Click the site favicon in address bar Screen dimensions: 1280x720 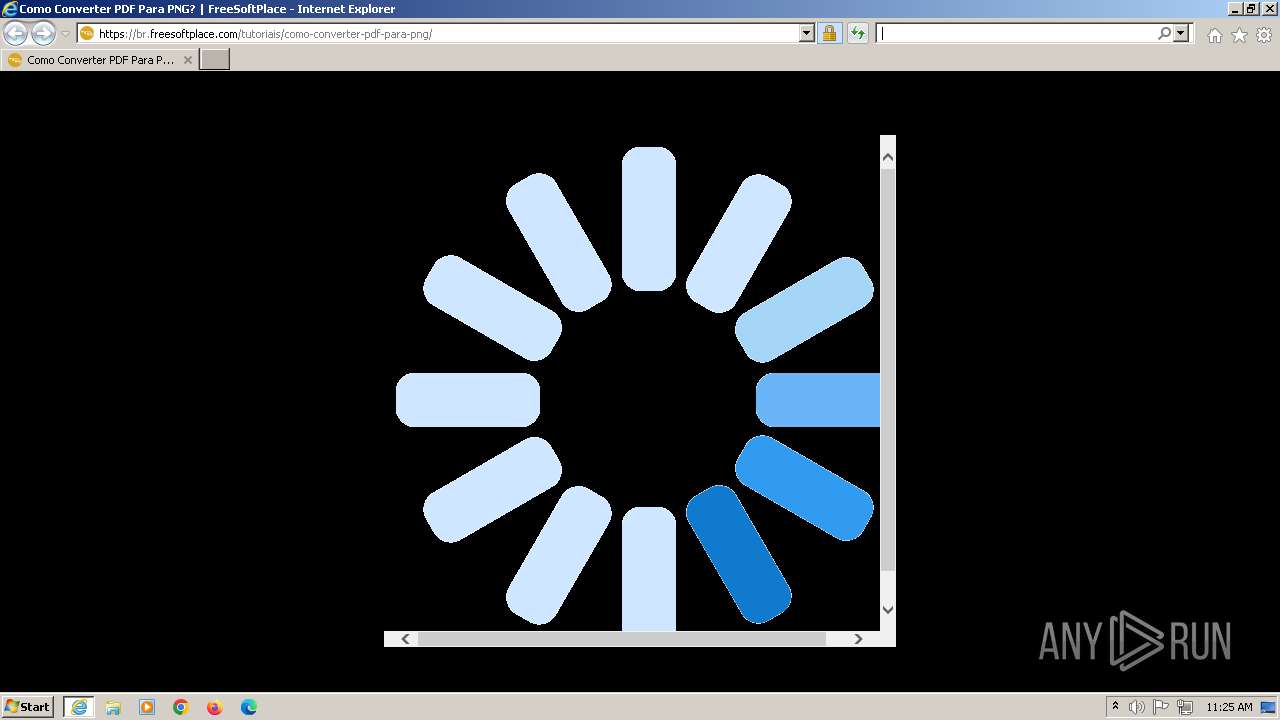coord(87,33)
